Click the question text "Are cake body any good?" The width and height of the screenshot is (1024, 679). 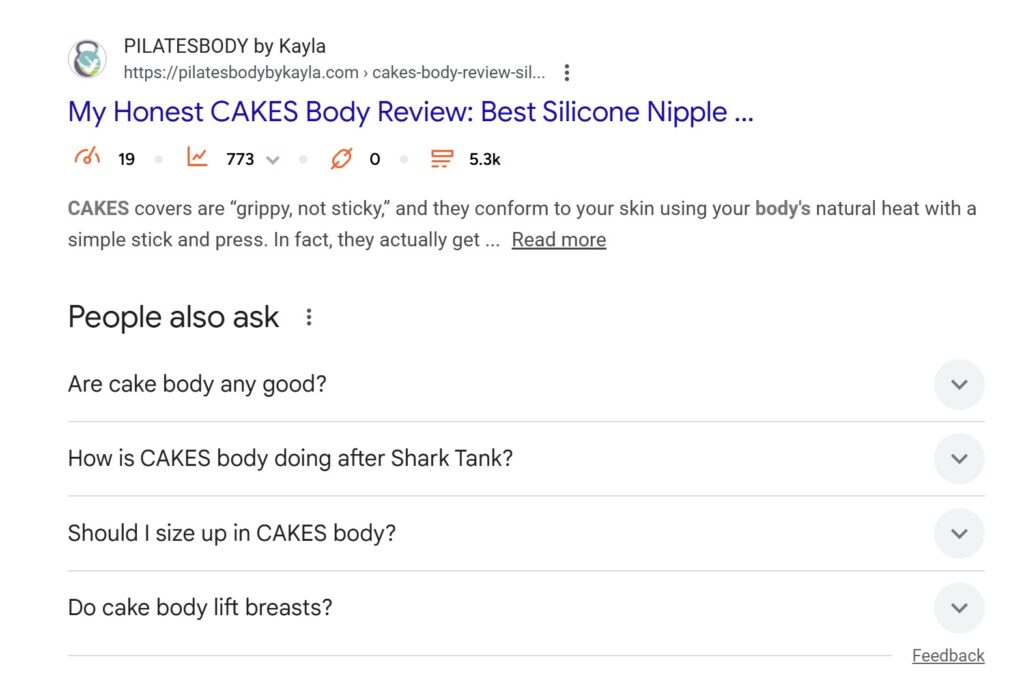[197, 384]
